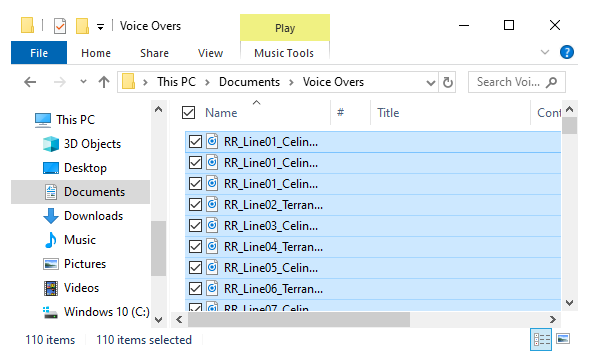
Task: Click the Refresh icon beside address bar
Action: tap(447, 82)
